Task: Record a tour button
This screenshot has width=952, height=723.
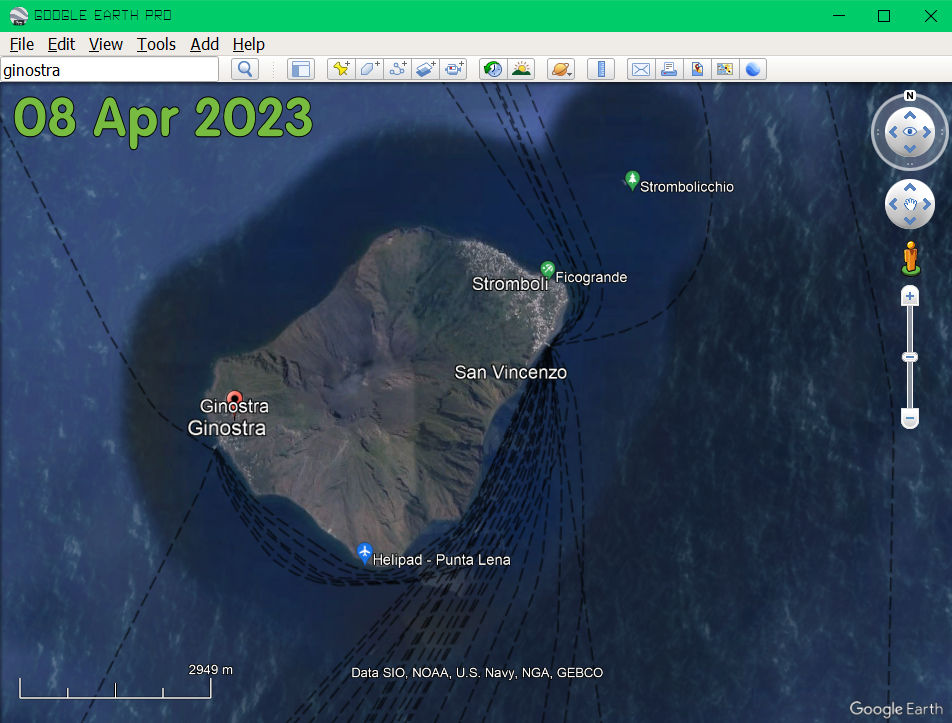Action: (454, 69)
